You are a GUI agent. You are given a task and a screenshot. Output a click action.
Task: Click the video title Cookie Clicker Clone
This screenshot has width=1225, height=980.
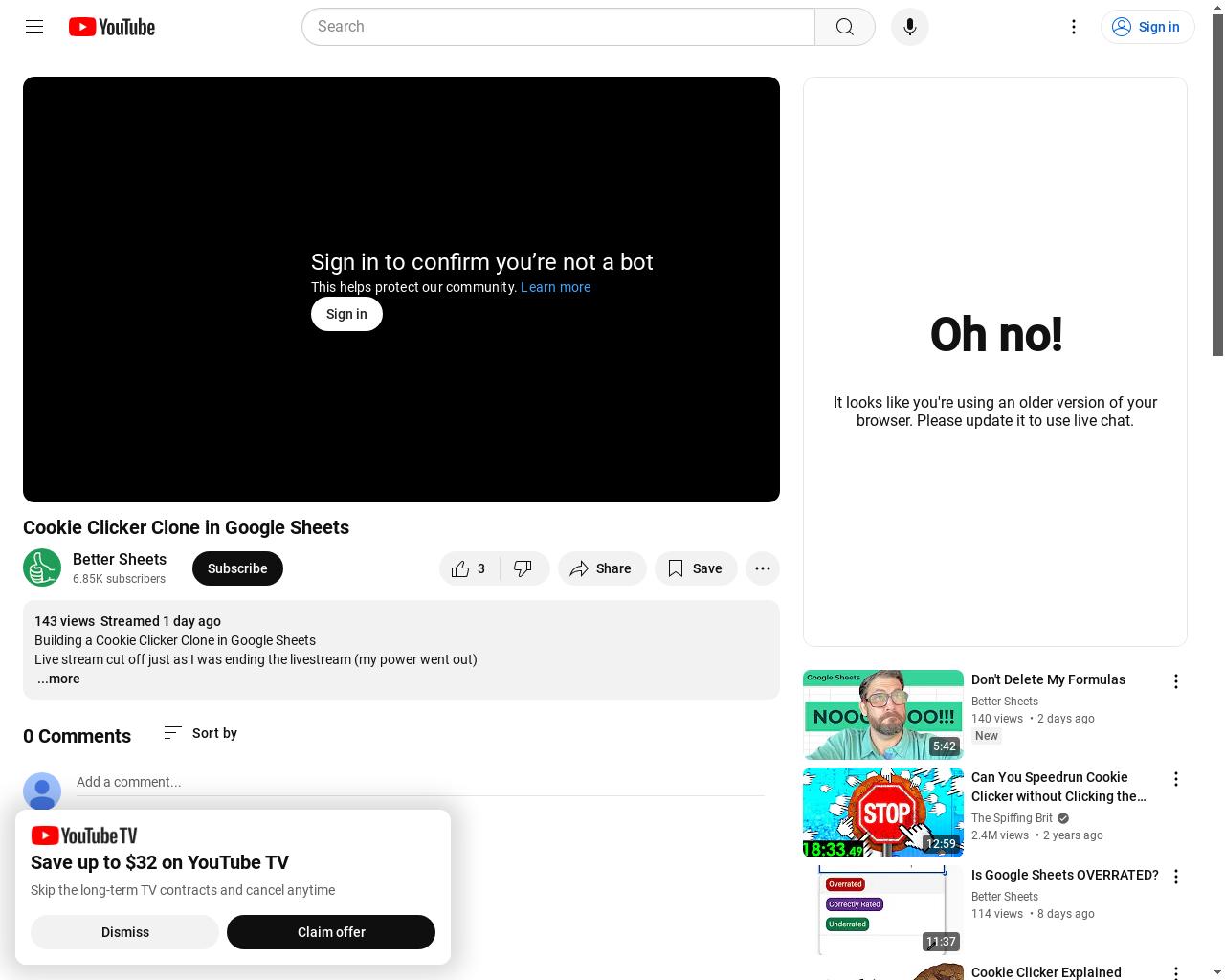click(x=186, y=527)
